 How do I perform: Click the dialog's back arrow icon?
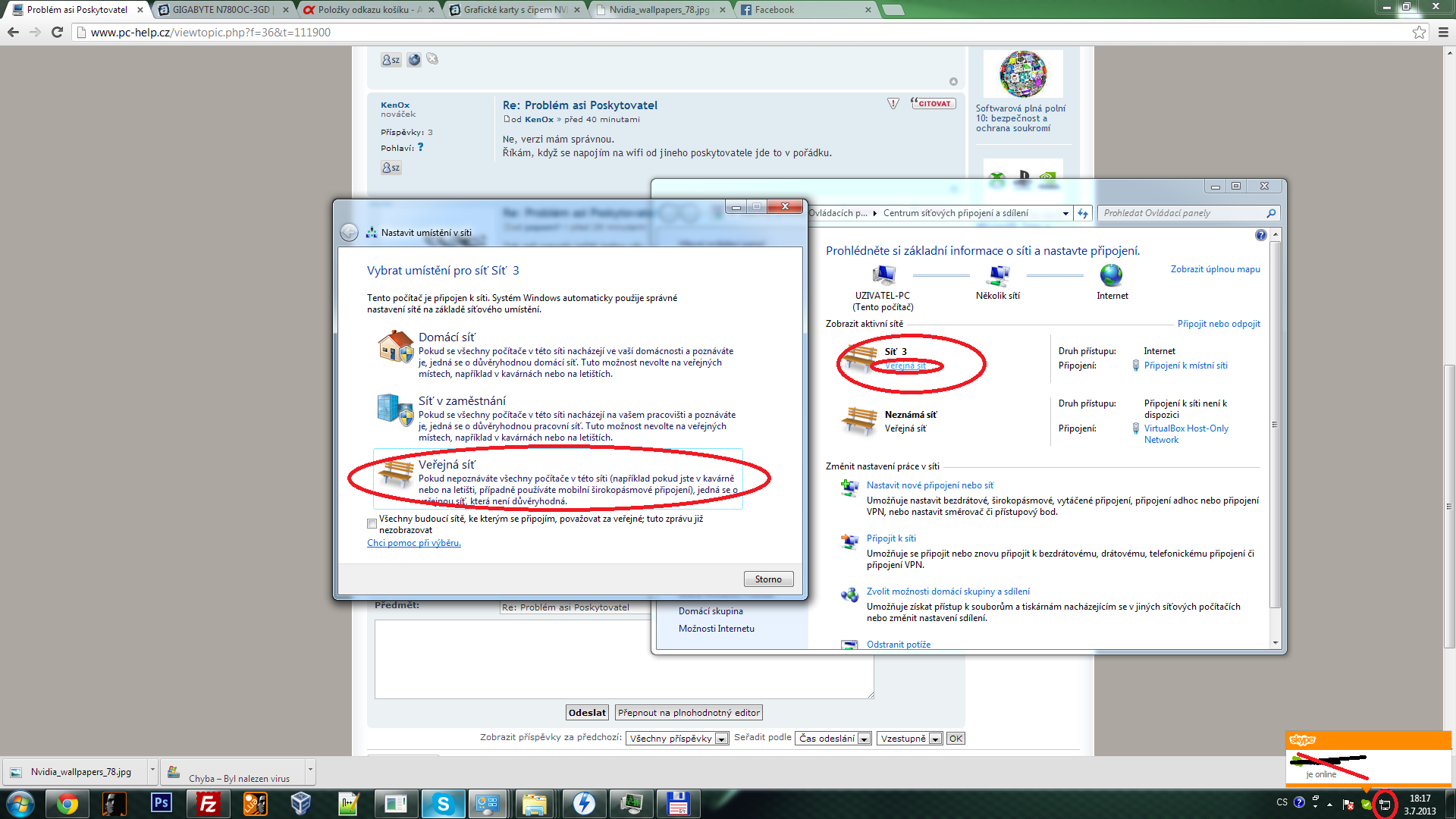click(349, 233)
